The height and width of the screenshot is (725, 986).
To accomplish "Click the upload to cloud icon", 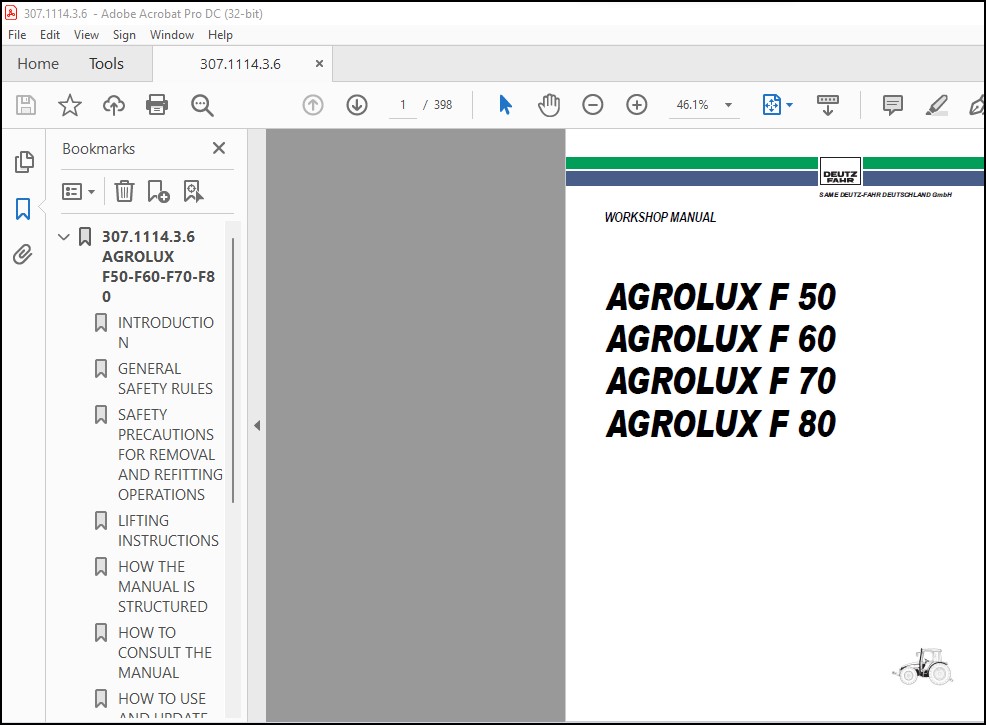I will coord(114,105).
